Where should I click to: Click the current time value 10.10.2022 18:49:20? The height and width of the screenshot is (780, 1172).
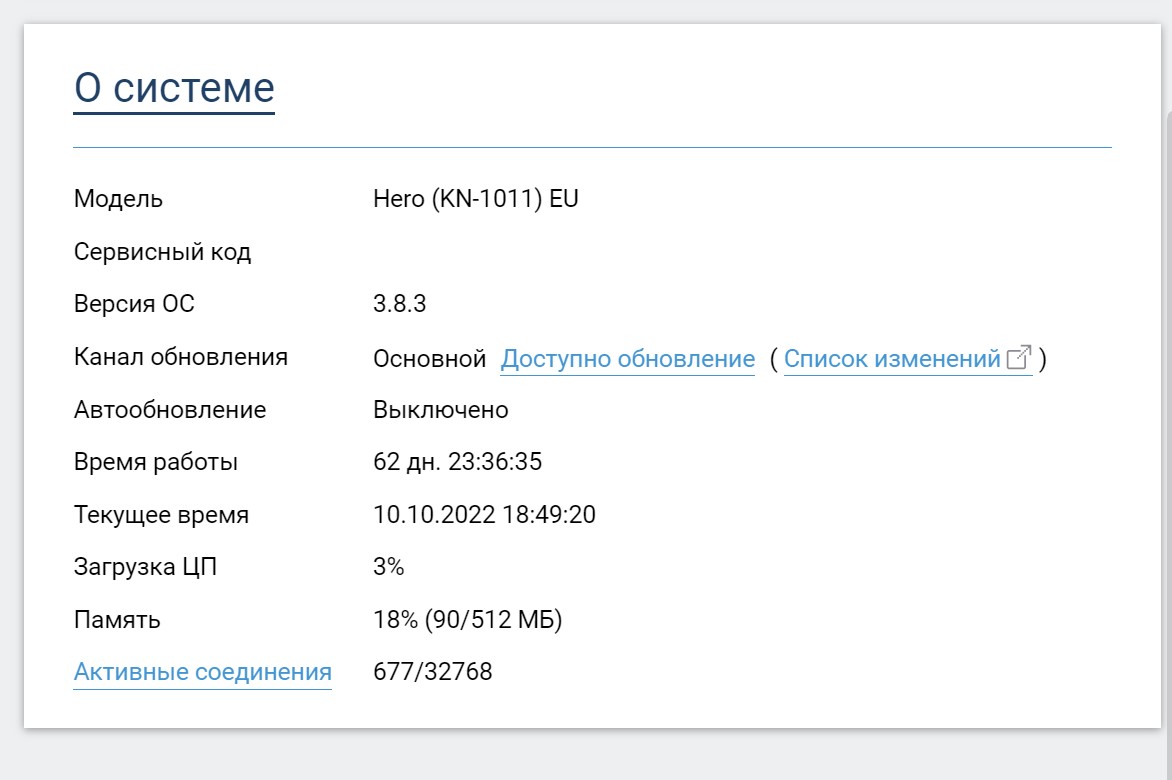pos(484,515)
